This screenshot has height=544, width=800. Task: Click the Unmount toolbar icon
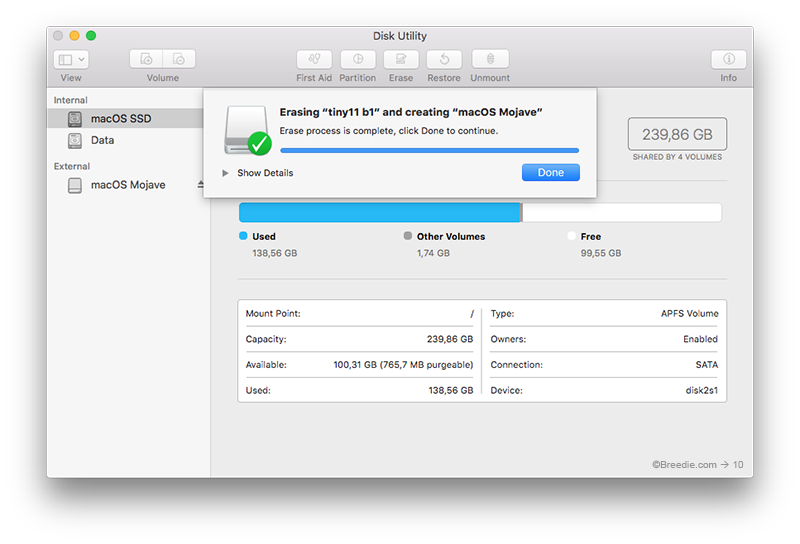pos(490,59)
